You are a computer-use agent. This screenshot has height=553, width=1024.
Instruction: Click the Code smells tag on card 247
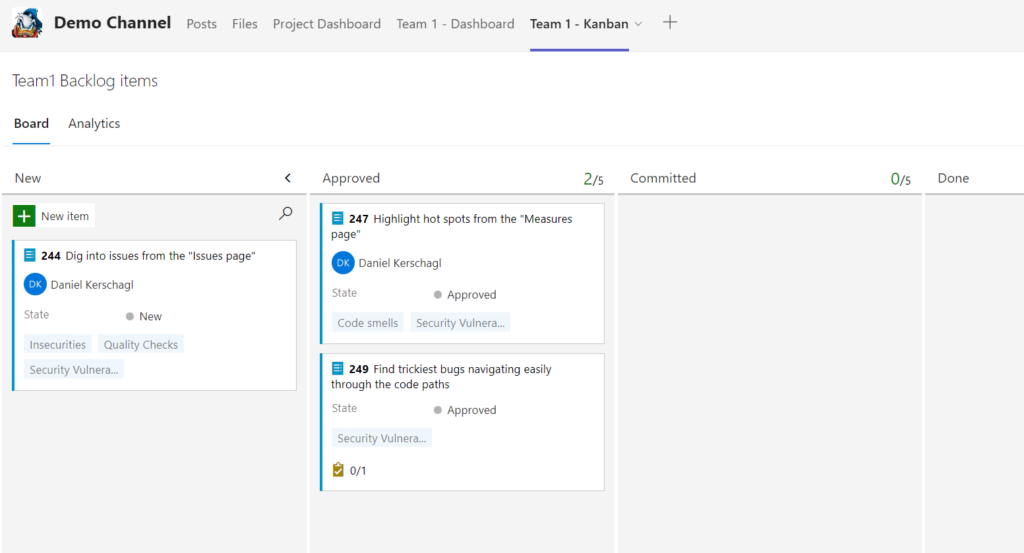coord(368,323)
